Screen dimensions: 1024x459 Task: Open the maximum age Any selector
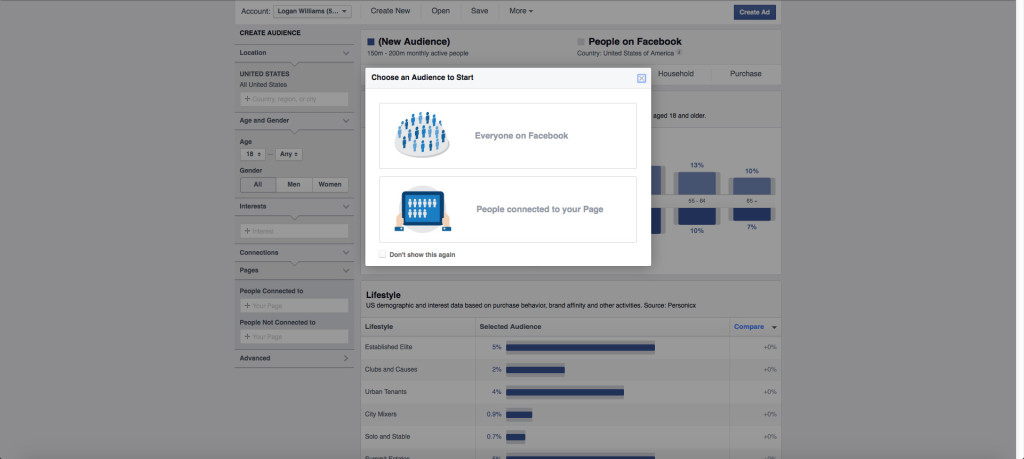(x=289, y=154)
